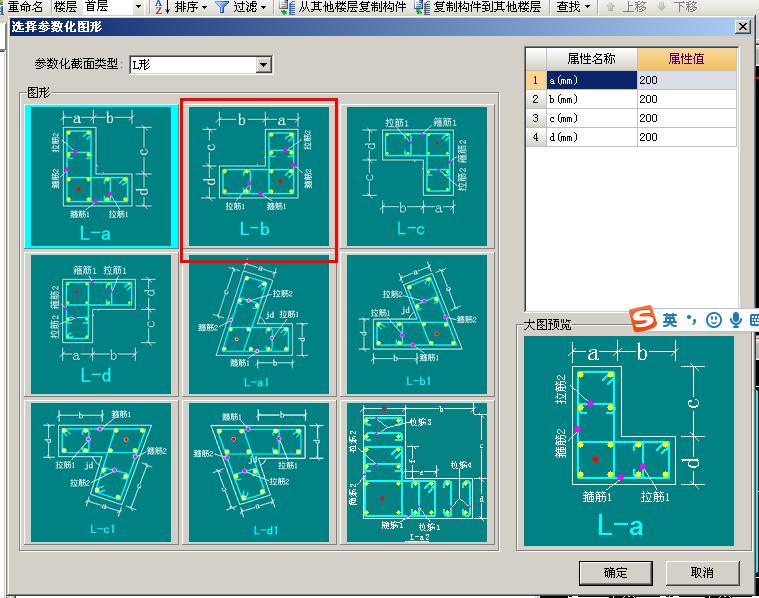The height and width of the screenshot is (598, 759).
Task: Click the 重命名 toolbar item
Action: point(25,7)
